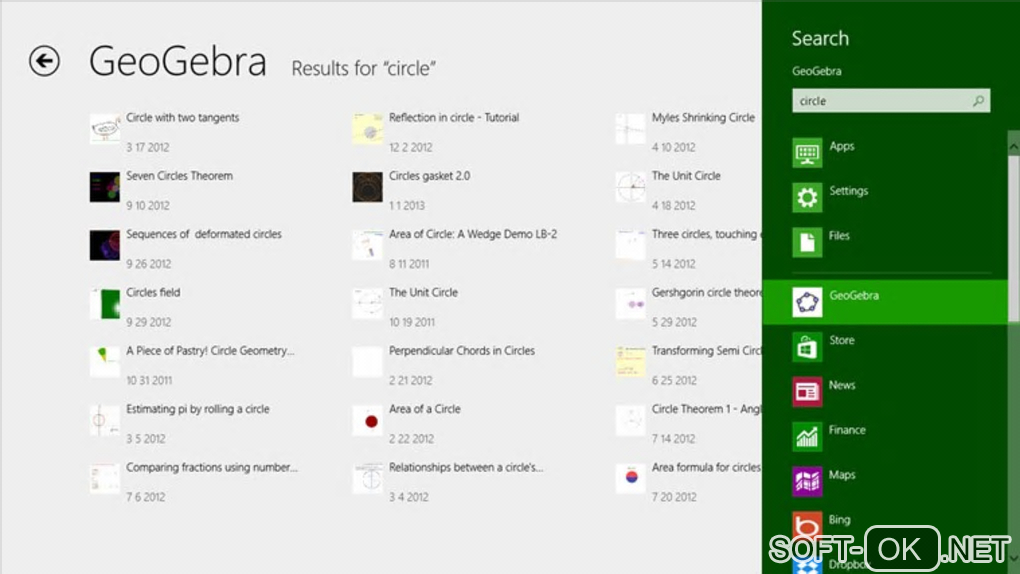The width and height of the screenshot is (1020, 574).
Task: Open the News app icon
Action: (807, 392)
